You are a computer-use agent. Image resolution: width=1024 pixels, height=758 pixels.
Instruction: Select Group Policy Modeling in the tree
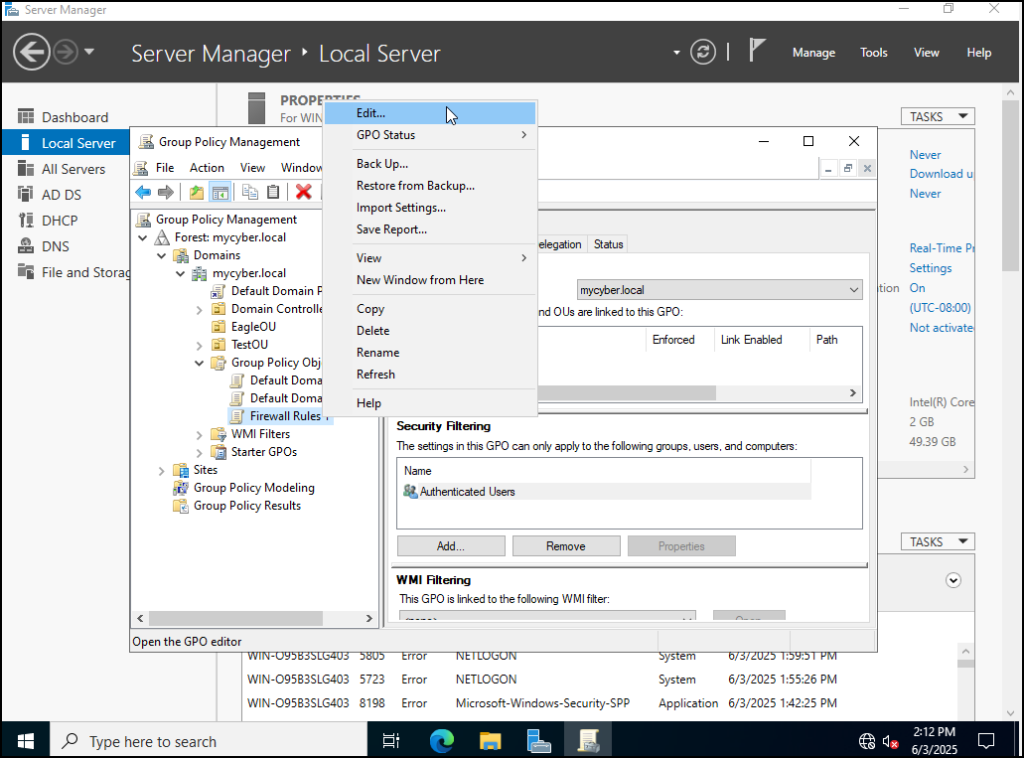tap(253, 488)
